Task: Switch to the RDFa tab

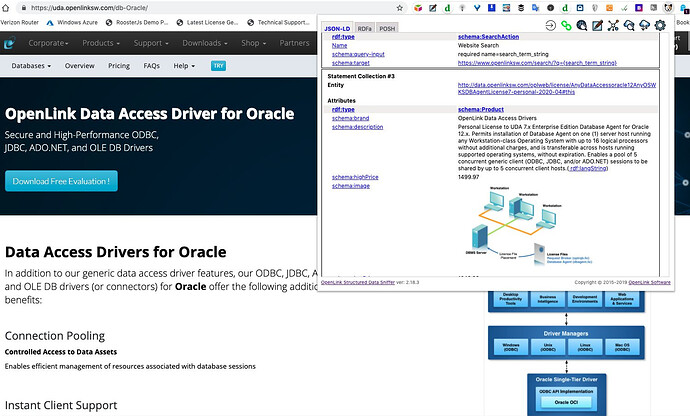Action: [364, 29]
